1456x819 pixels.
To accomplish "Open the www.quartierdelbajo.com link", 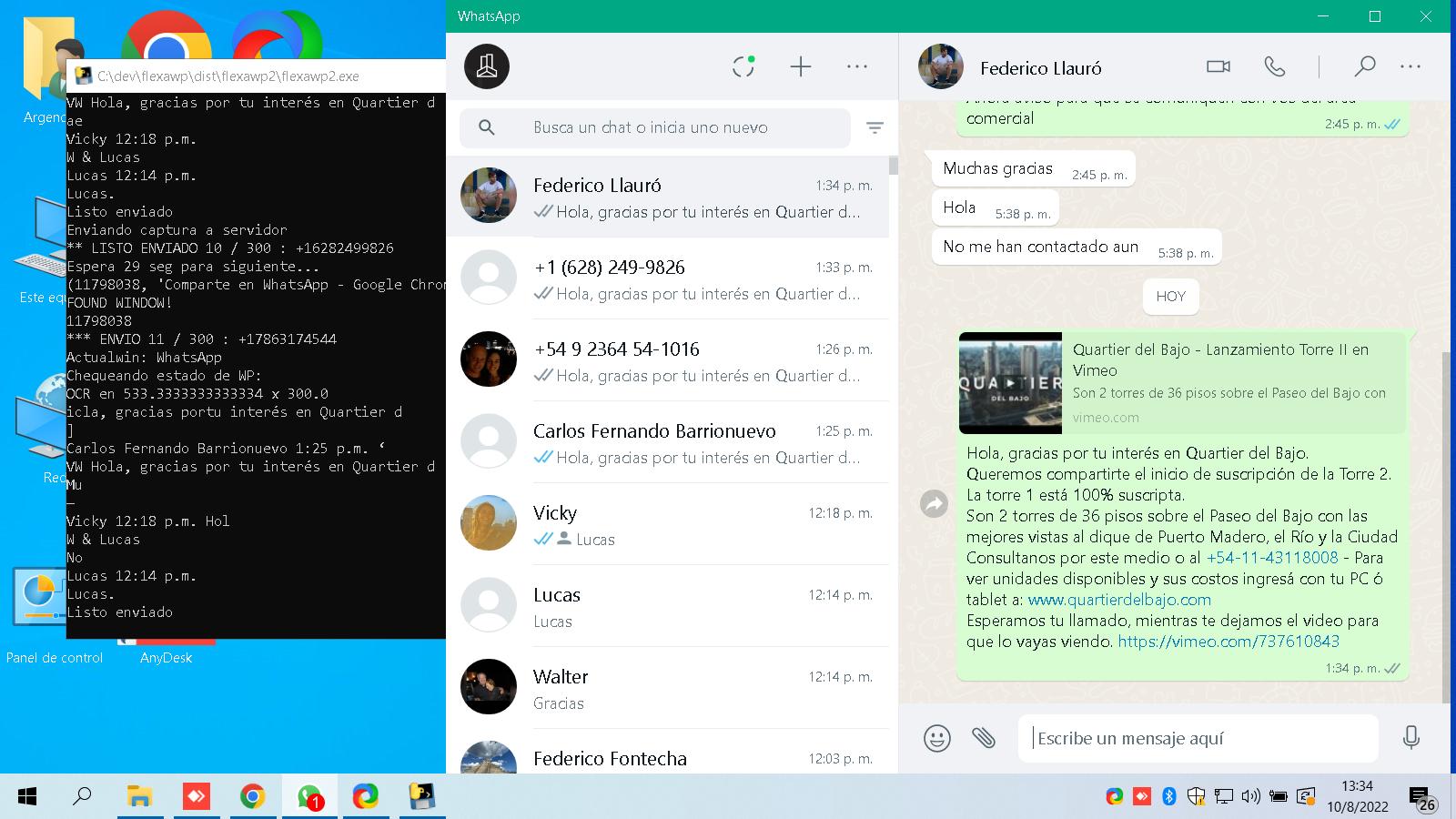I will (x=1119, y=600).
